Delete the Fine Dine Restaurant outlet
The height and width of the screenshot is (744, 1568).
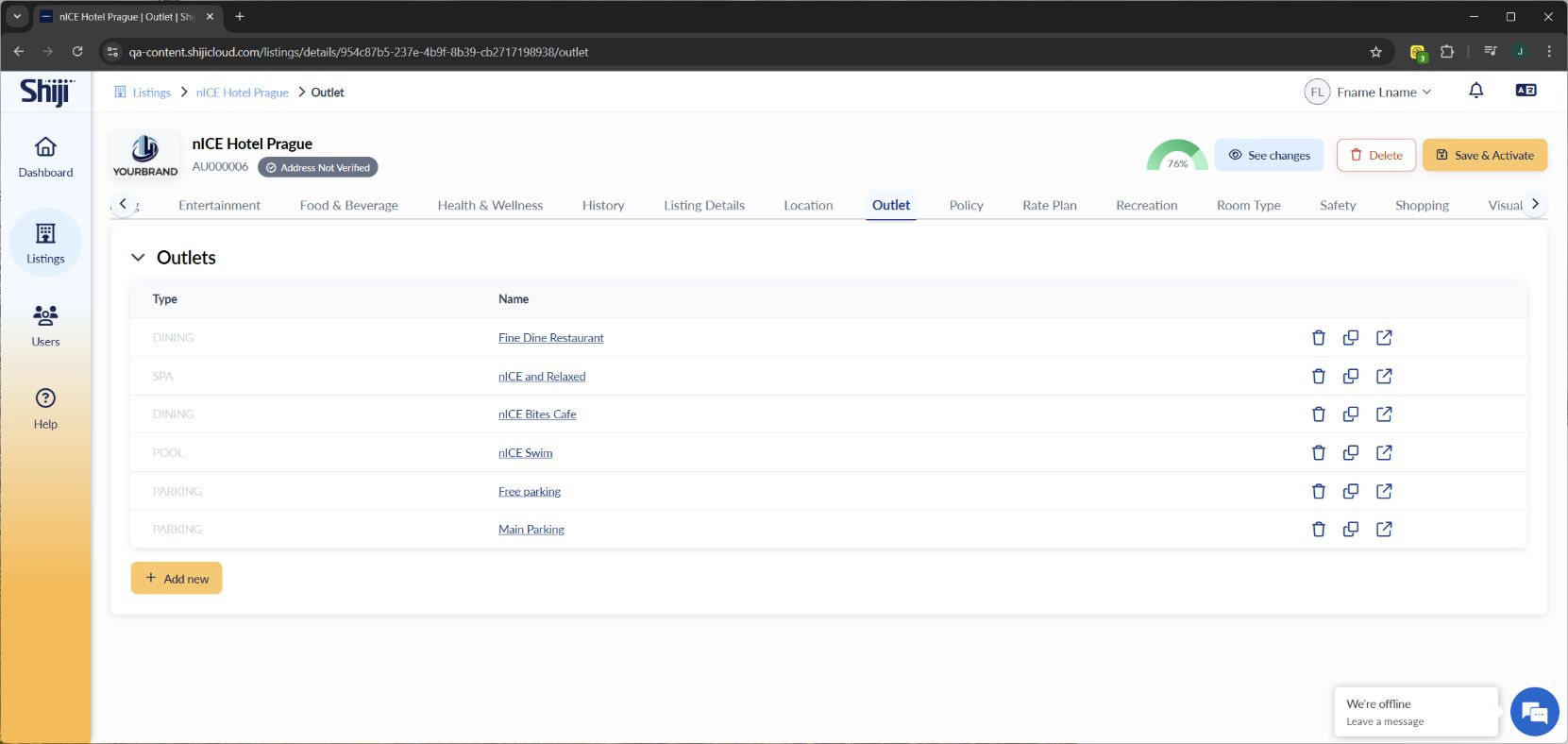pyautogui.click(x=1319, y=338)
